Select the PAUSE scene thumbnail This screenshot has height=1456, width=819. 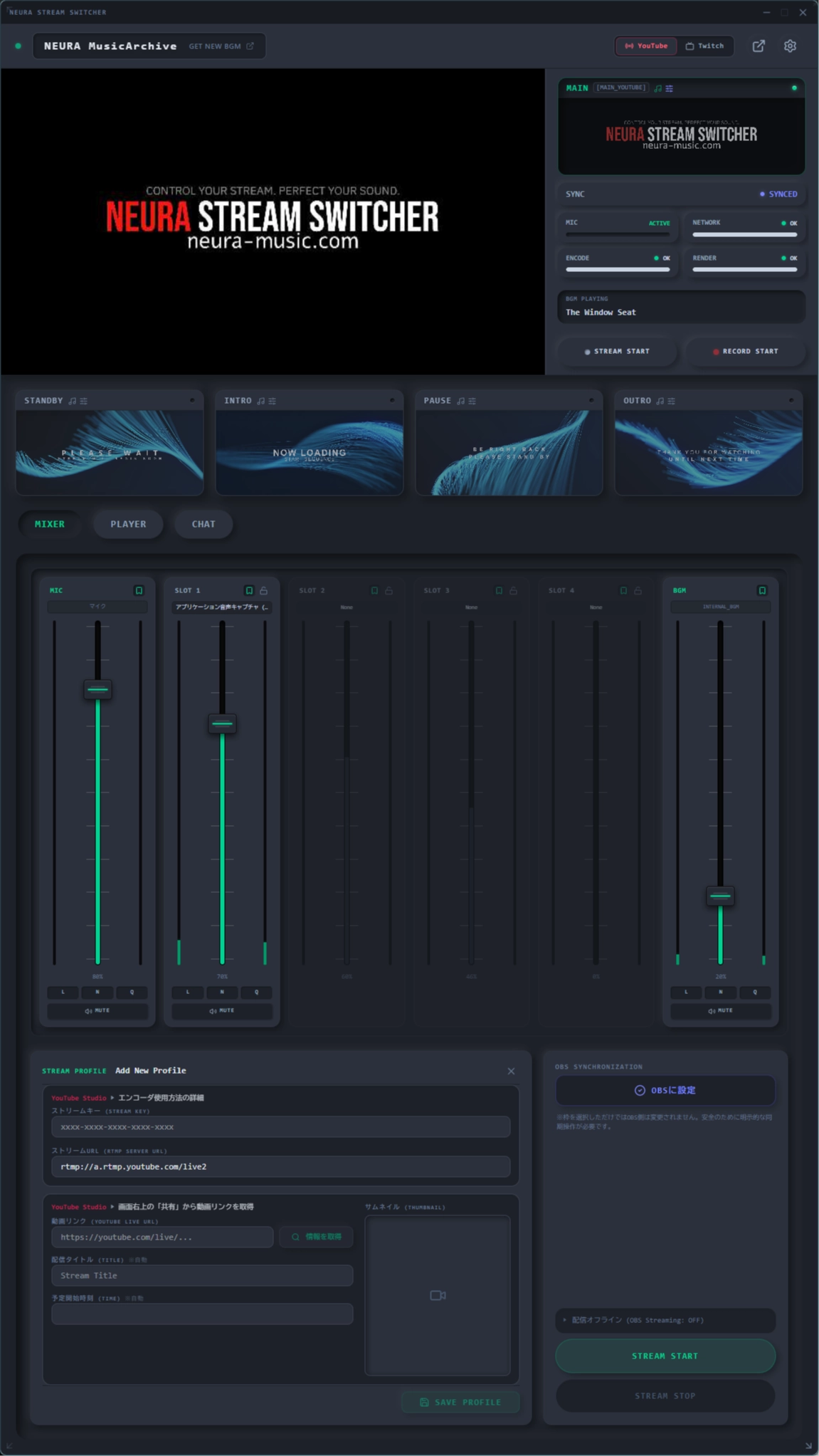[509, 452]
